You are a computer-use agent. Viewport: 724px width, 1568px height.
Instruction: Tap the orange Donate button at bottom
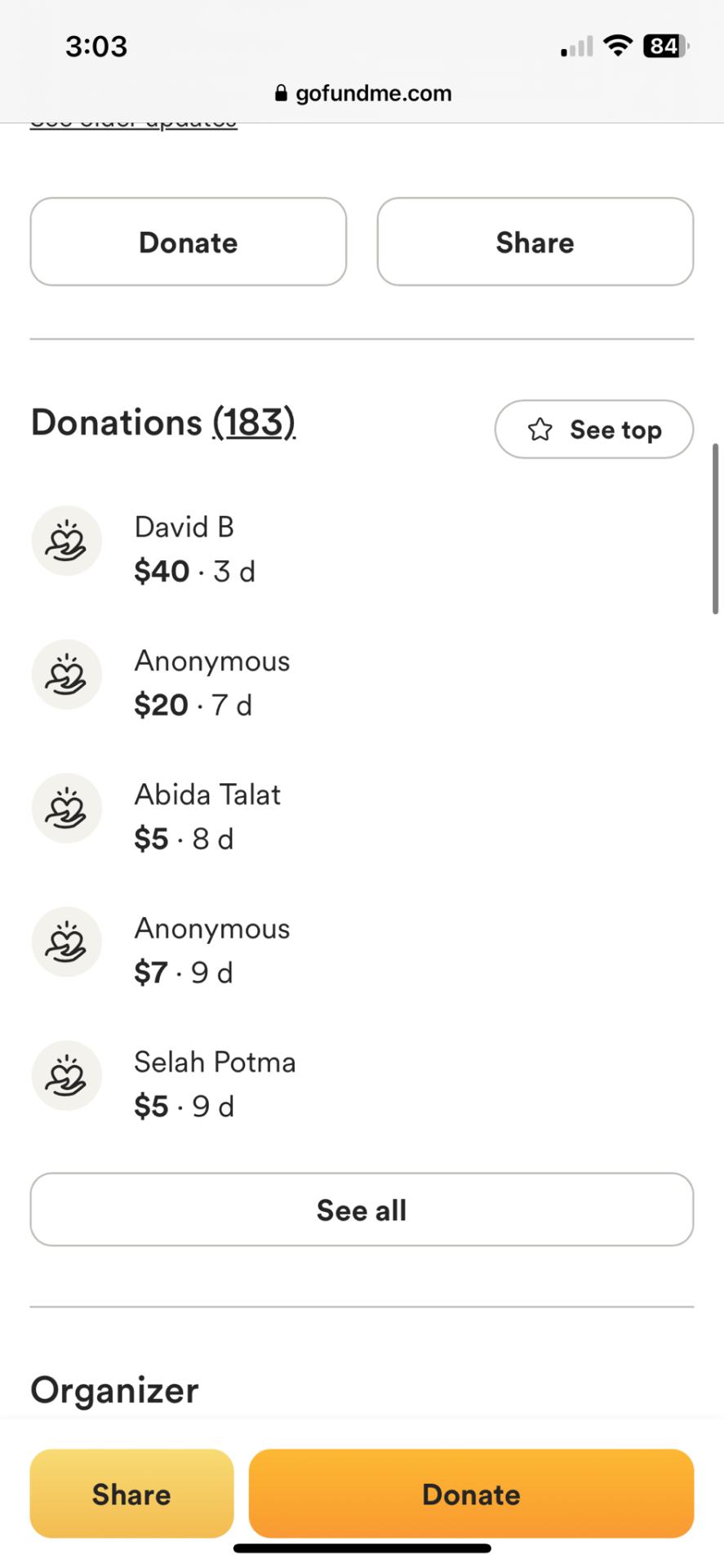point(471,1494)
